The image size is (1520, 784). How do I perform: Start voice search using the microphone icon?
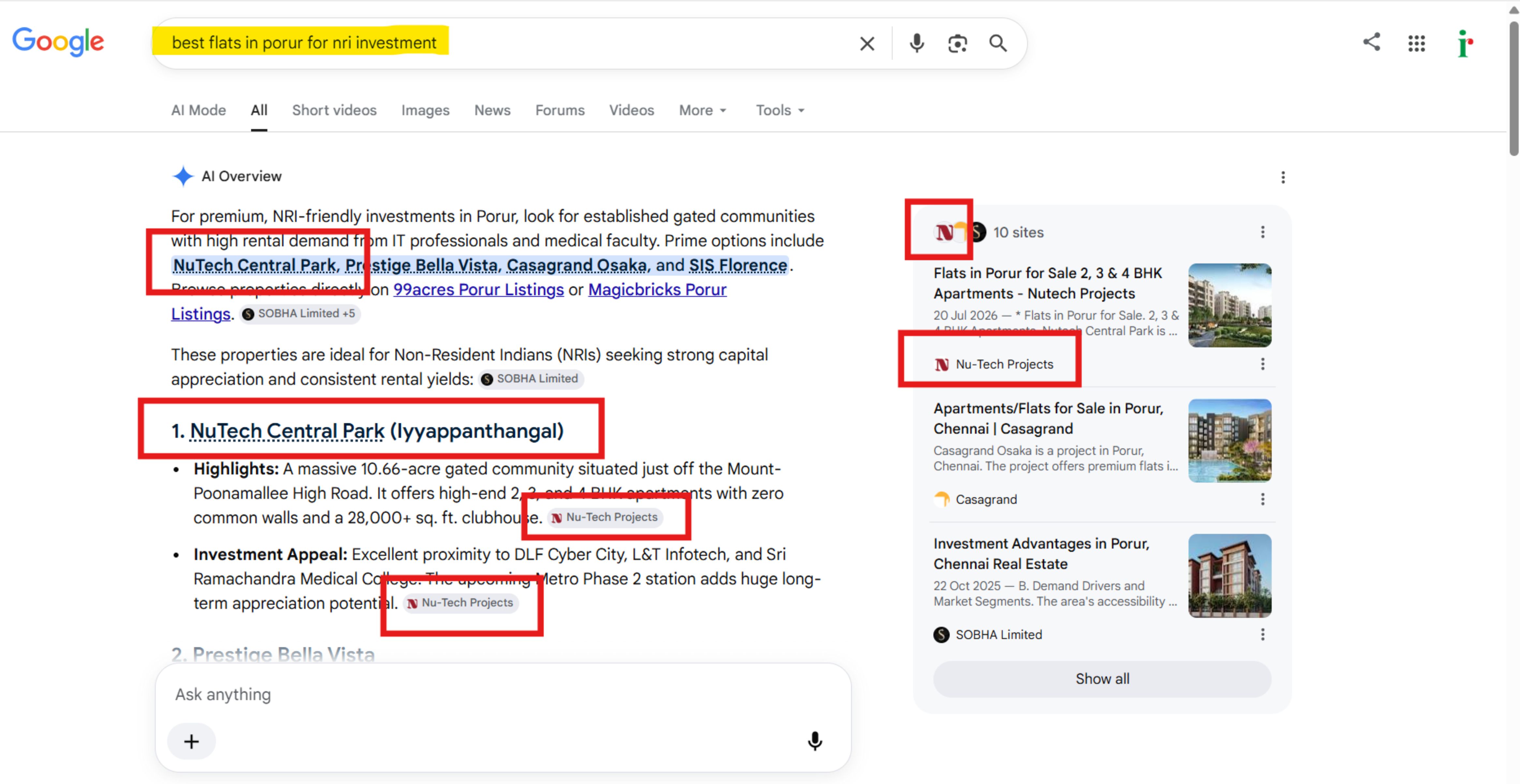(916, 44)
